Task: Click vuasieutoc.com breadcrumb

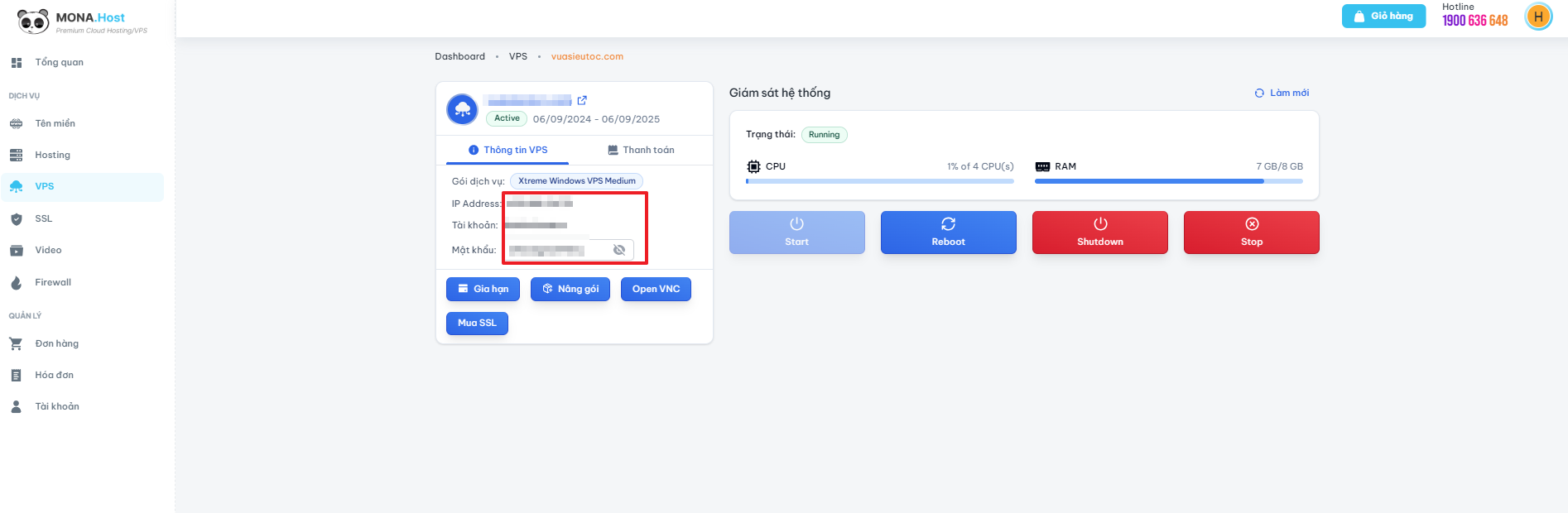Action: point(587,57)
